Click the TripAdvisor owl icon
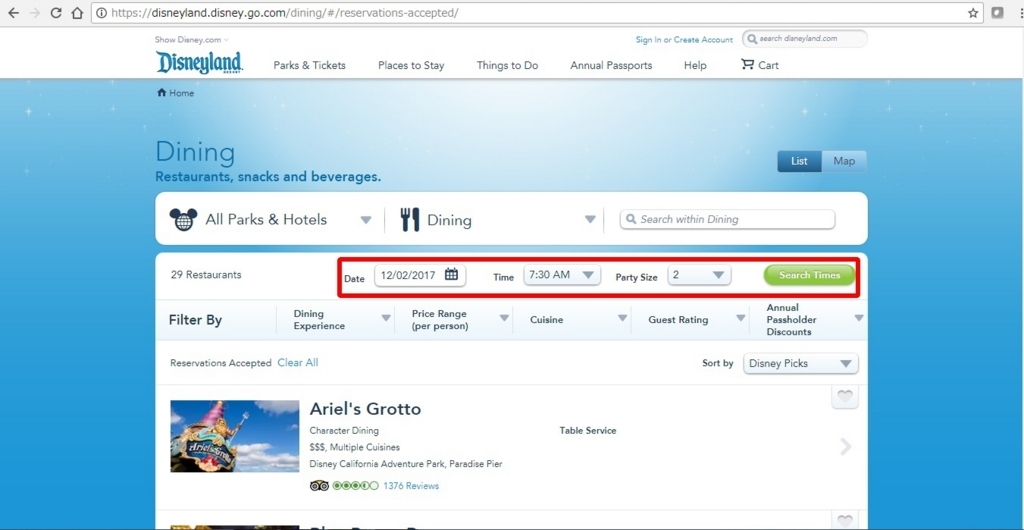This screenshot has height=530, width=1024. click(x=319, y=486)
